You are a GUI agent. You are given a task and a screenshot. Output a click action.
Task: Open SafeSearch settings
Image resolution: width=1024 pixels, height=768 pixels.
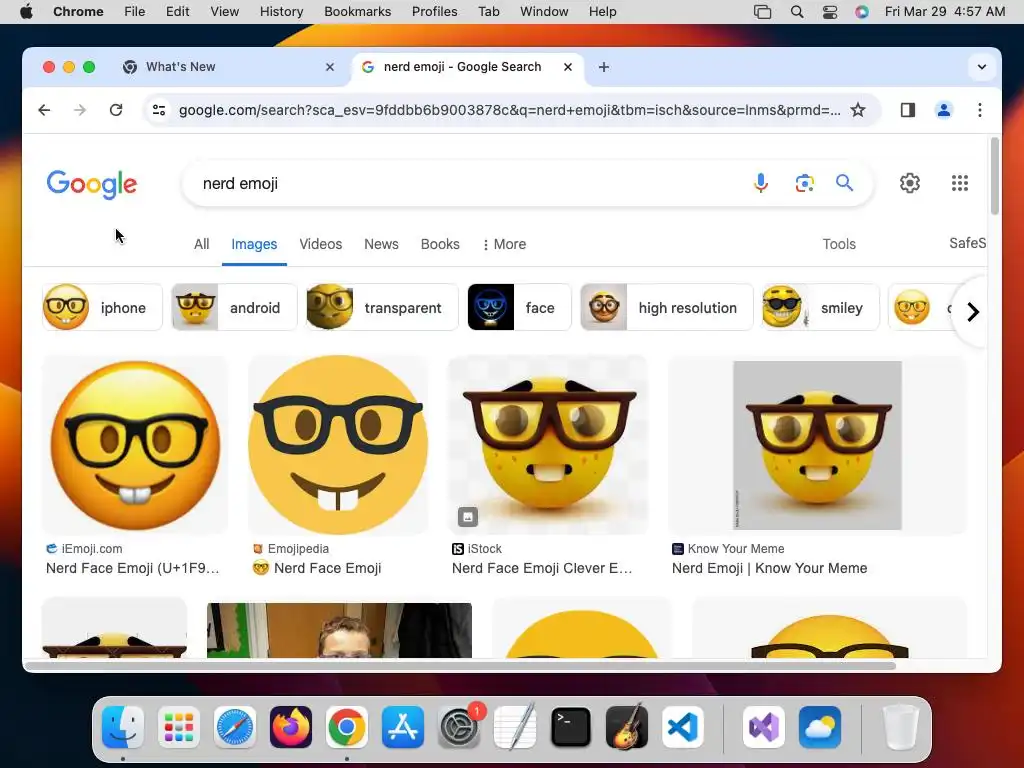tap(967, 244)
